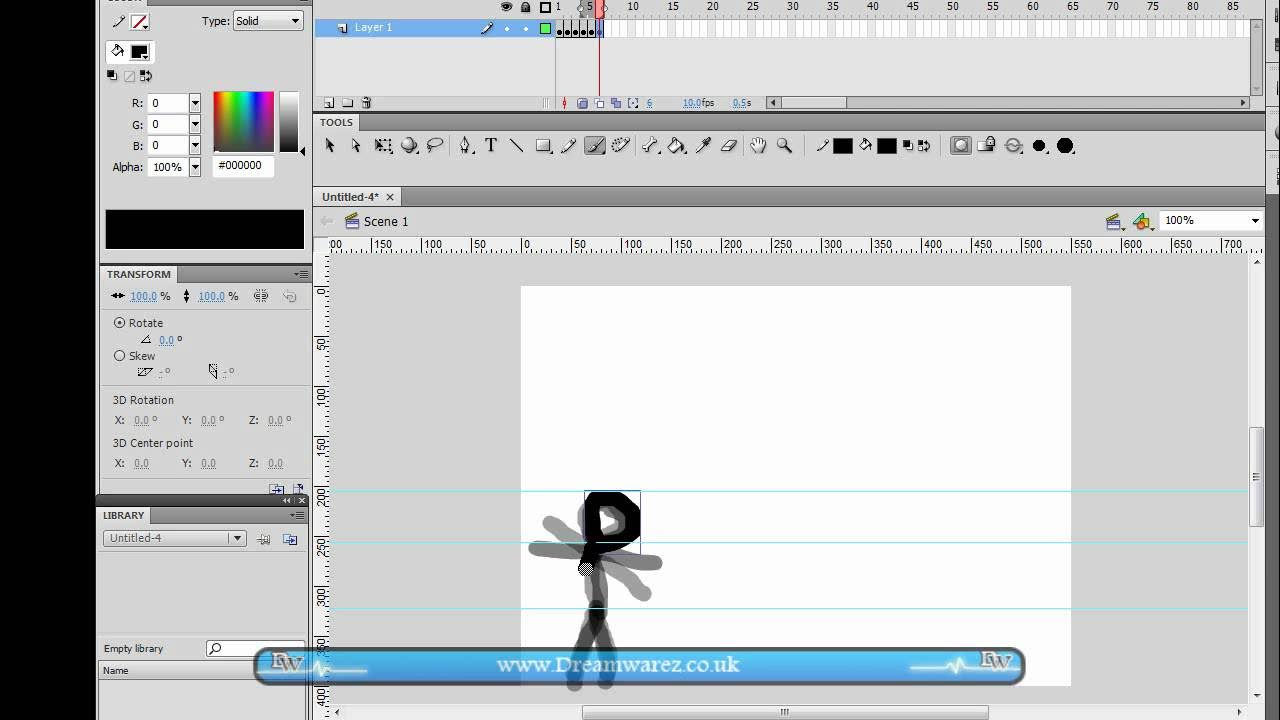Open brush size option in Tools bar
This screenshot has width=1280, height=720.
pos(1040,146)
